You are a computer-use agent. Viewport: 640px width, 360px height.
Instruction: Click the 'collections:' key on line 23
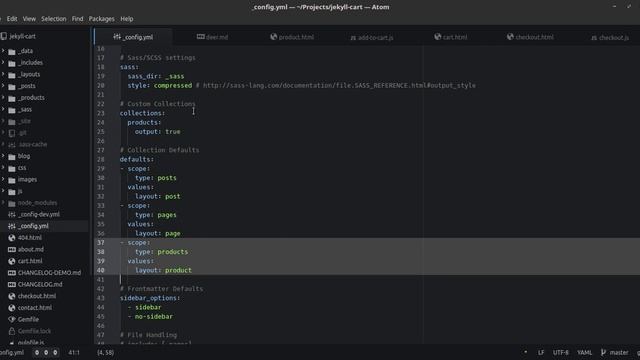[x=142, y=113]
